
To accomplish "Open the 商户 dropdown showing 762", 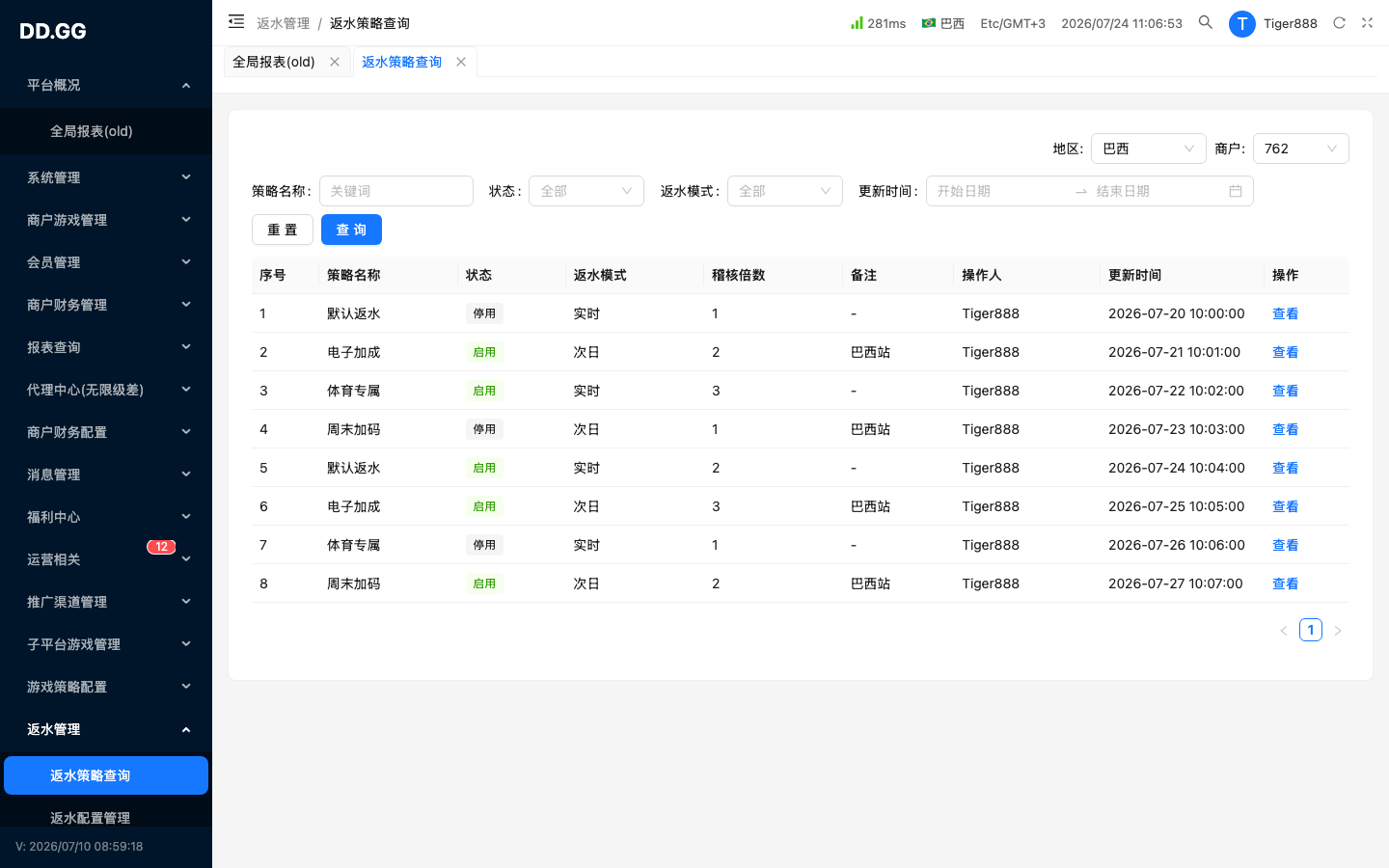I will [1301, 149].
